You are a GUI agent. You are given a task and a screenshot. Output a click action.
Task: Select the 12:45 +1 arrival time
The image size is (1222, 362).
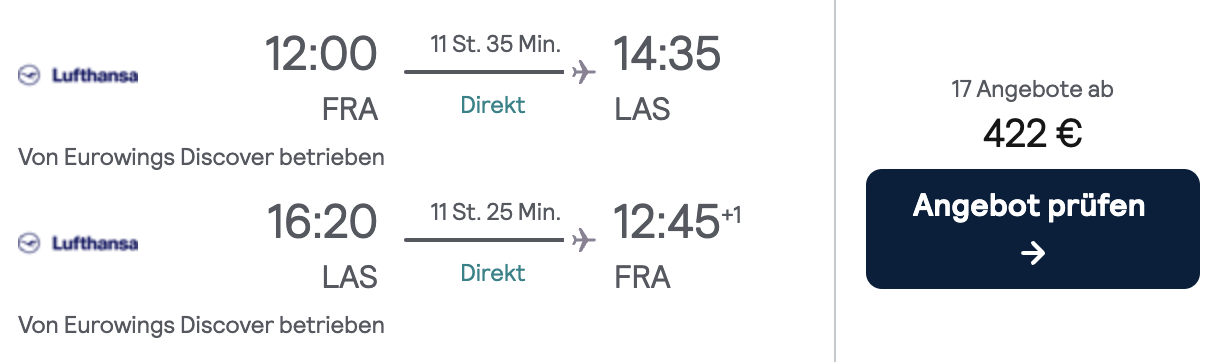click(678, 222)
